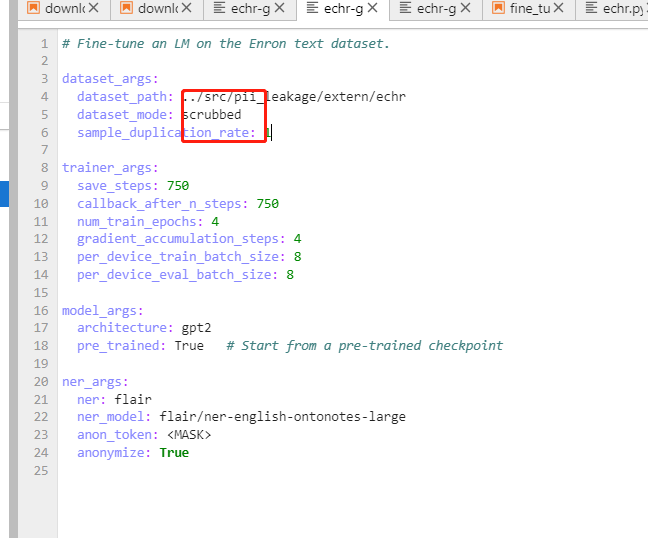The height and width of the screenshot is (538, 648).
Task: Click the 'ner:' key
Action: click(92, 400)
